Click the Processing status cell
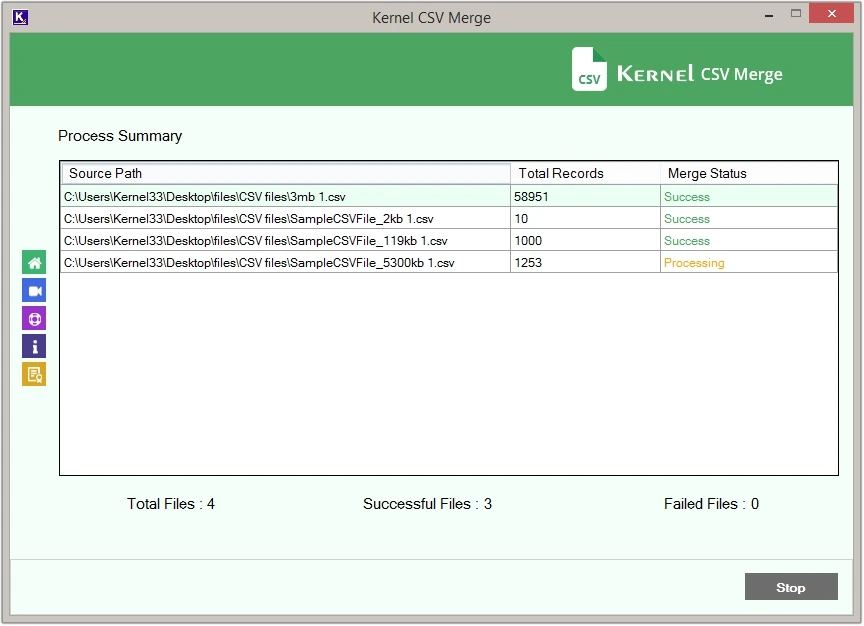The height and width of the screenshot is (626, 864). pos(749,263)
